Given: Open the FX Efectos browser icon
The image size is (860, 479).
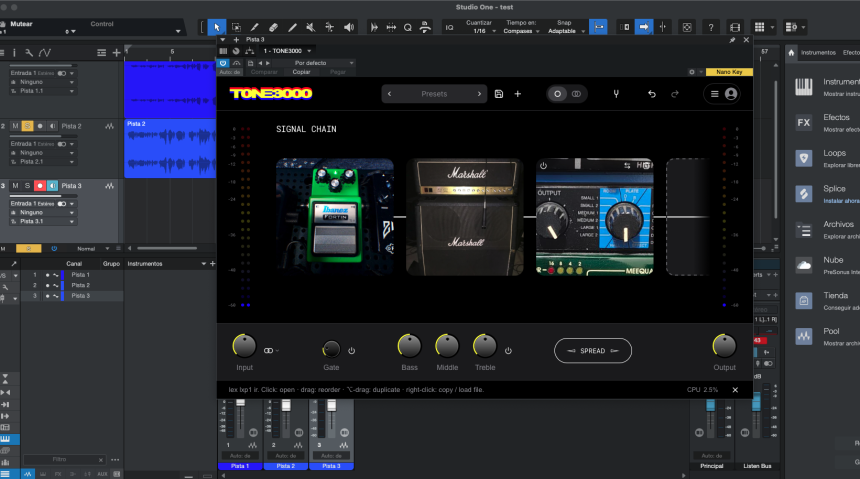Looking at the screenshot, I should point(804,123).
